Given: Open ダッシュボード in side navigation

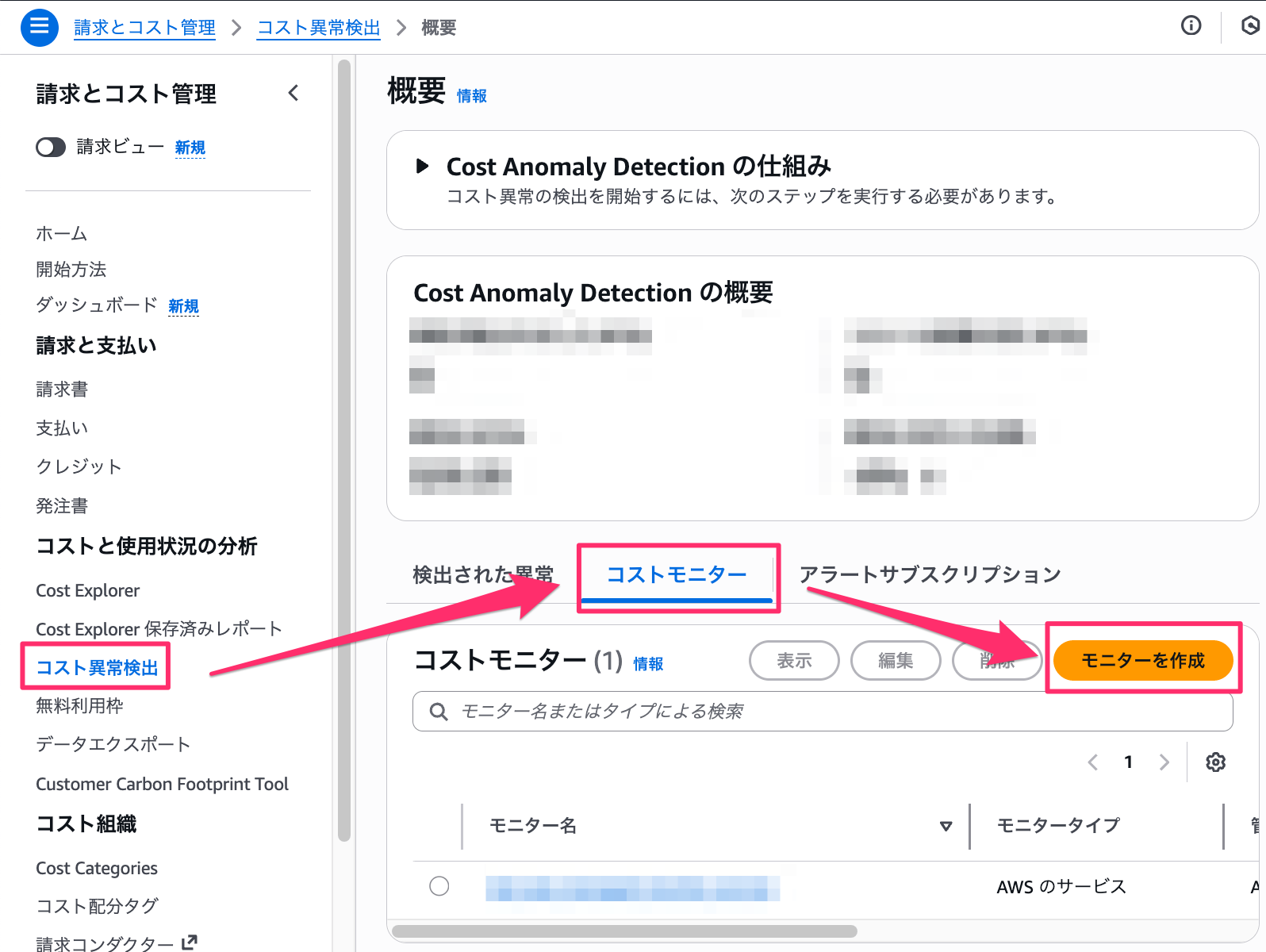Looking at the screenshot, I should [x=97, y=305].
